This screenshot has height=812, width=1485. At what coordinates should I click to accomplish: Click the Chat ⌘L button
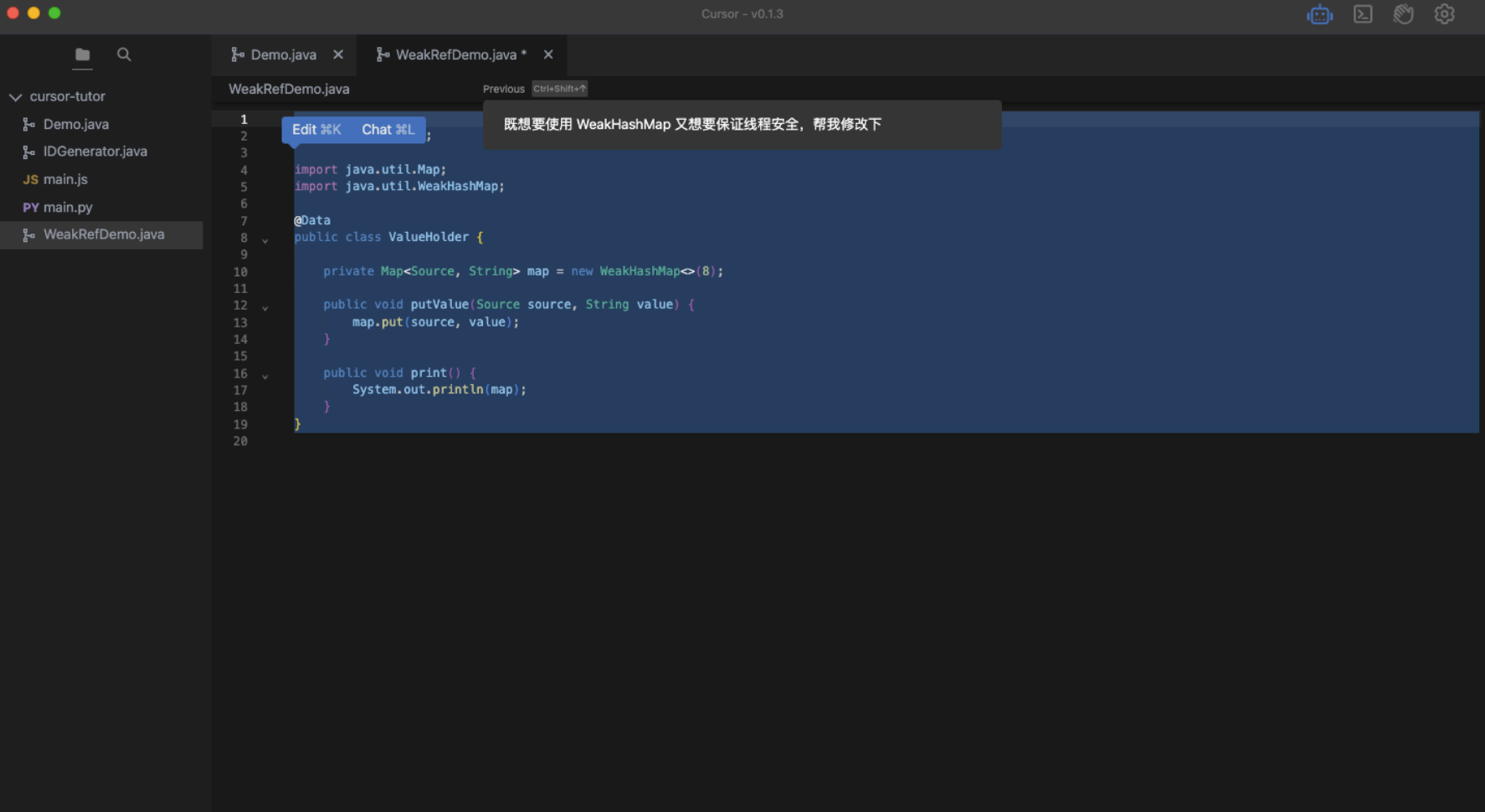pyautogui.click(x=388, y=130)
